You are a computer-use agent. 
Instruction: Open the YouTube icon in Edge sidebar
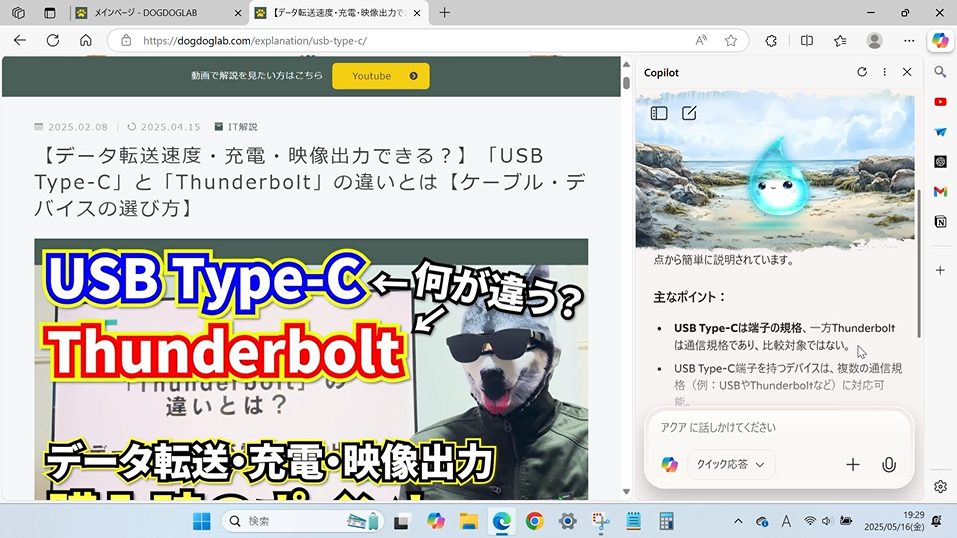(x=940, y=102)
